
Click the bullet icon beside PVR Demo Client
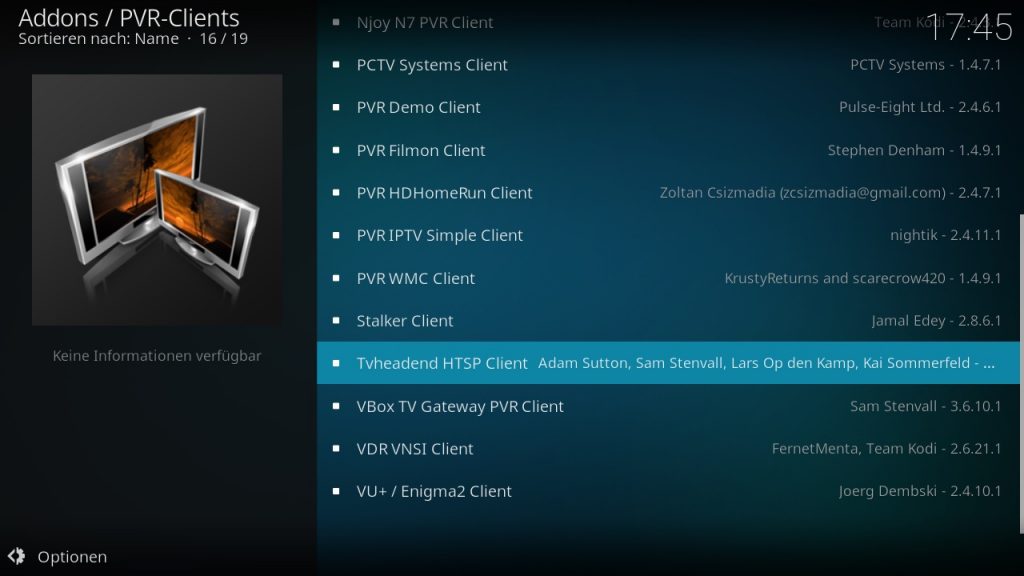click(336, 107)
